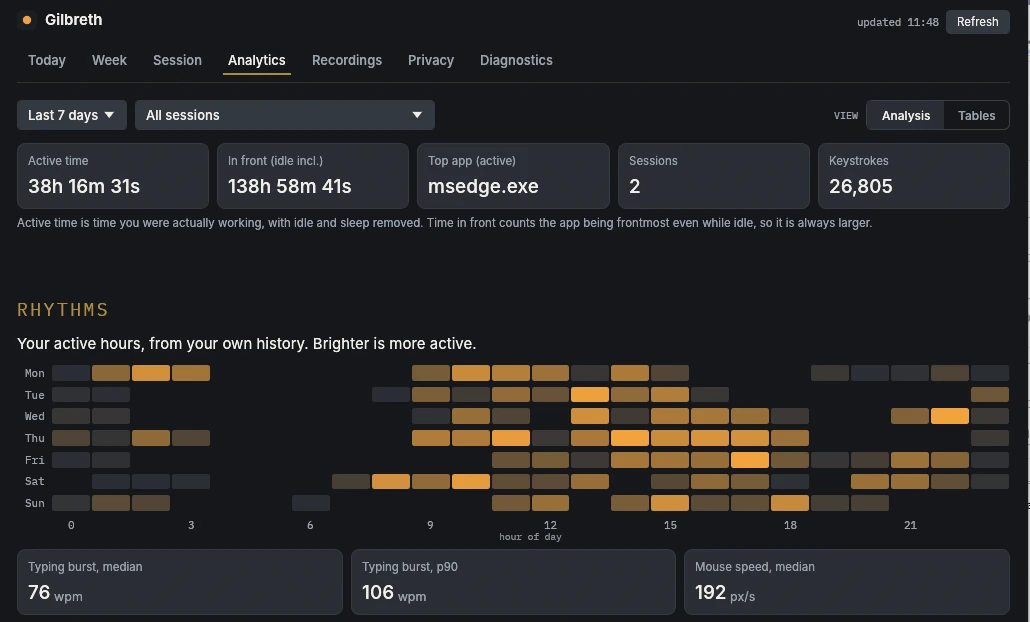The image size is (1030, 622).
Task: Click the orange Gilbreth status dot icon
Action: point(27,20)
